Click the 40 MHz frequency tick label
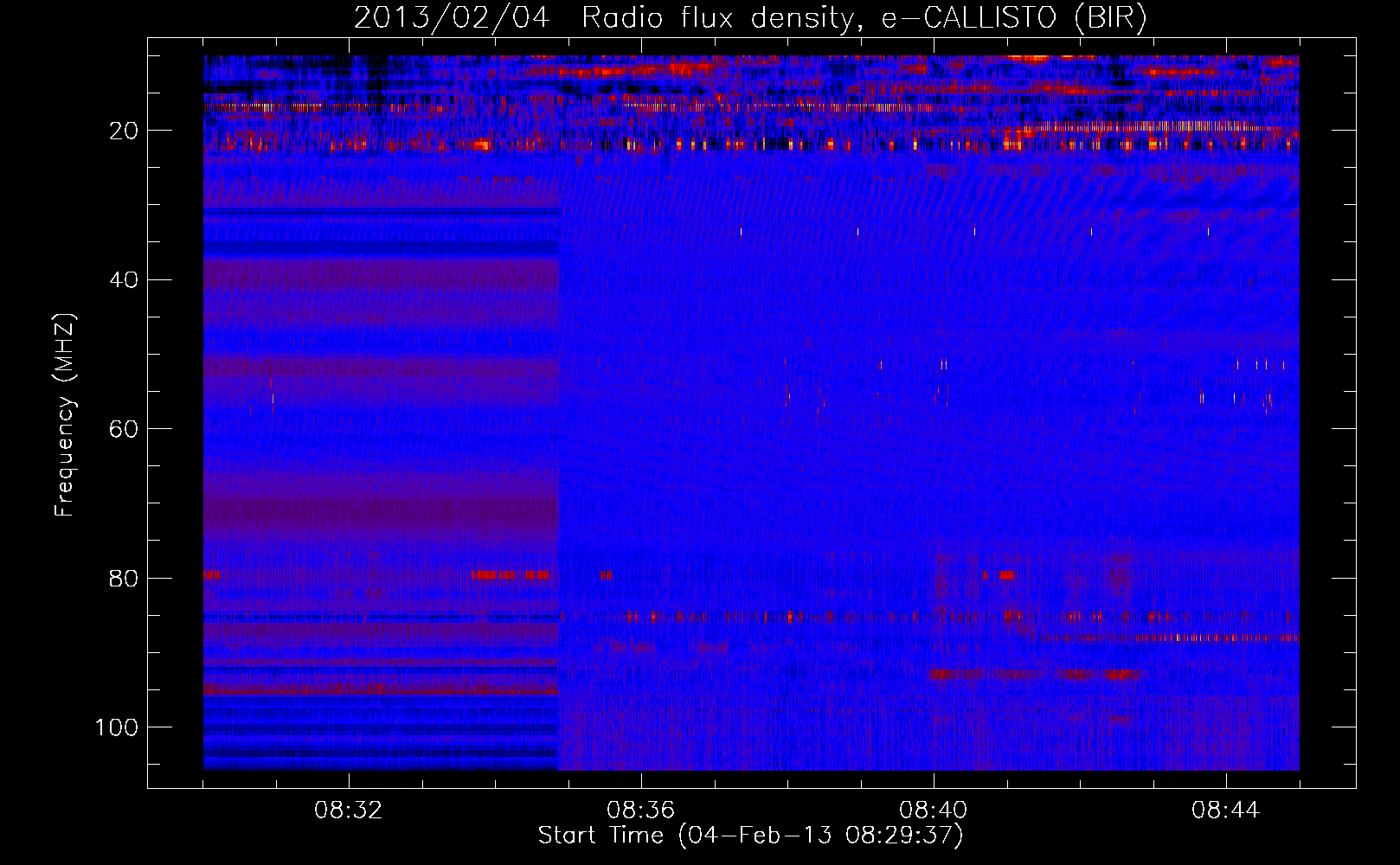The height and width of the screenshot is (865, 1400). click(x=125, y=279)
